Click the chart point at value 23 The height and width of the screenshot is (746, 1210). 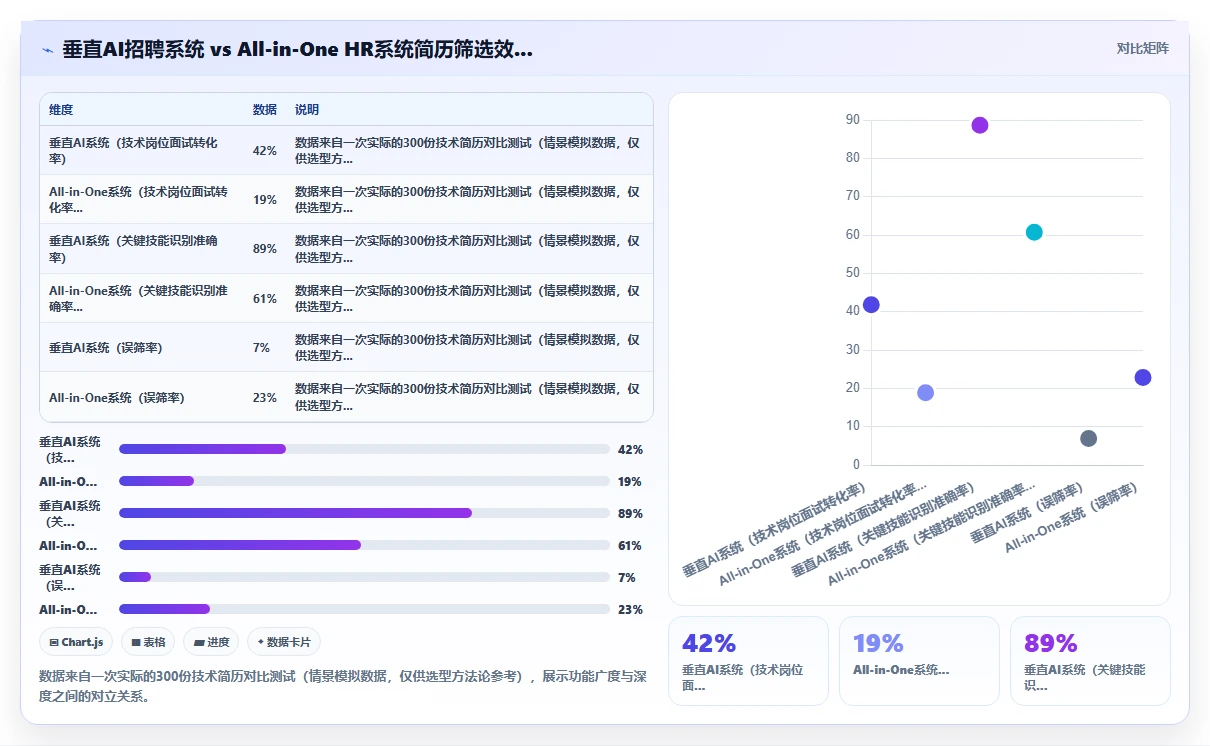point(1143,377)
